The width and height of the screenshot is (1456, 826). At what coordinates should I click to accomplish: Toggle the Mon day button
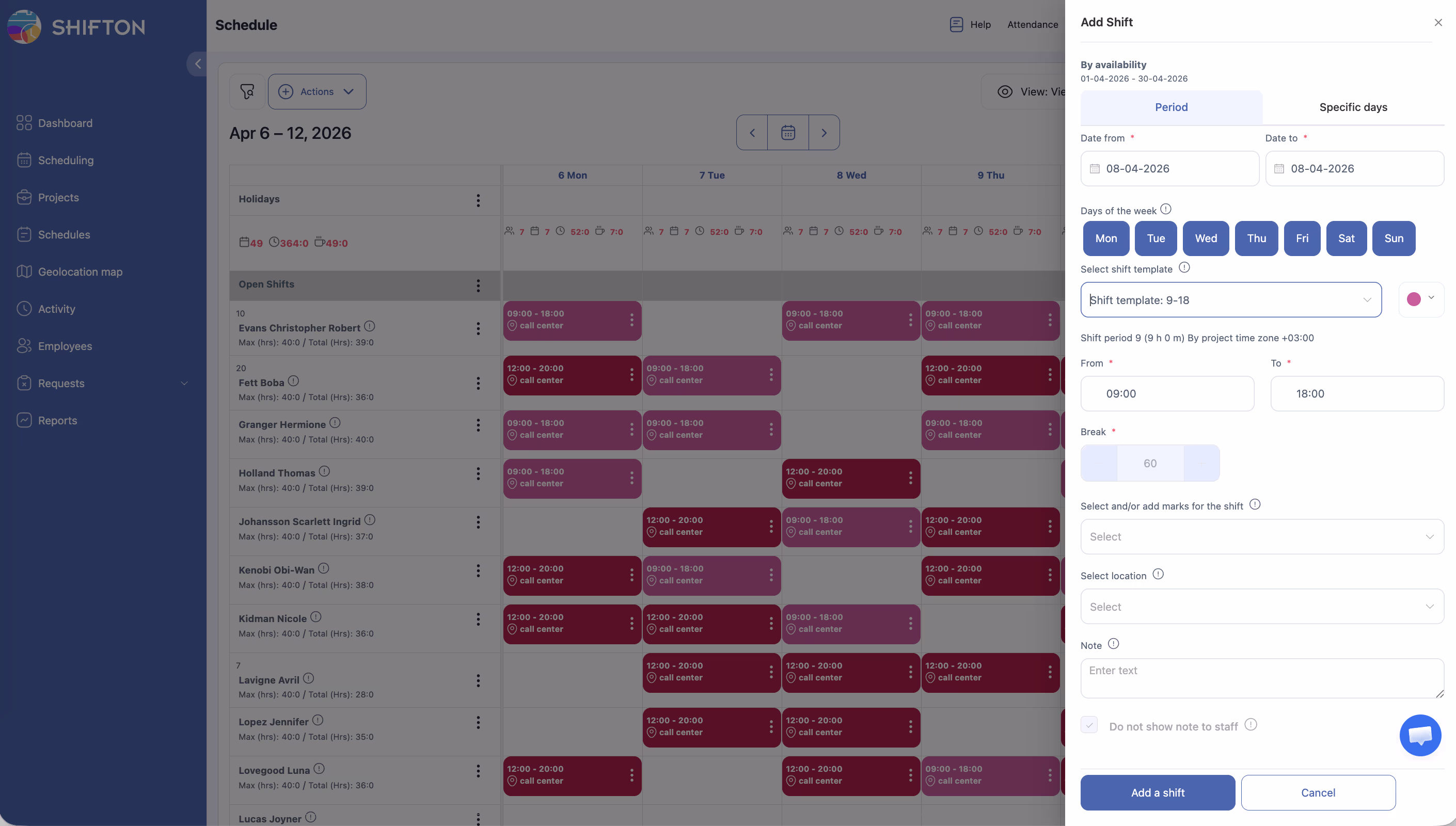[1106, 239]
